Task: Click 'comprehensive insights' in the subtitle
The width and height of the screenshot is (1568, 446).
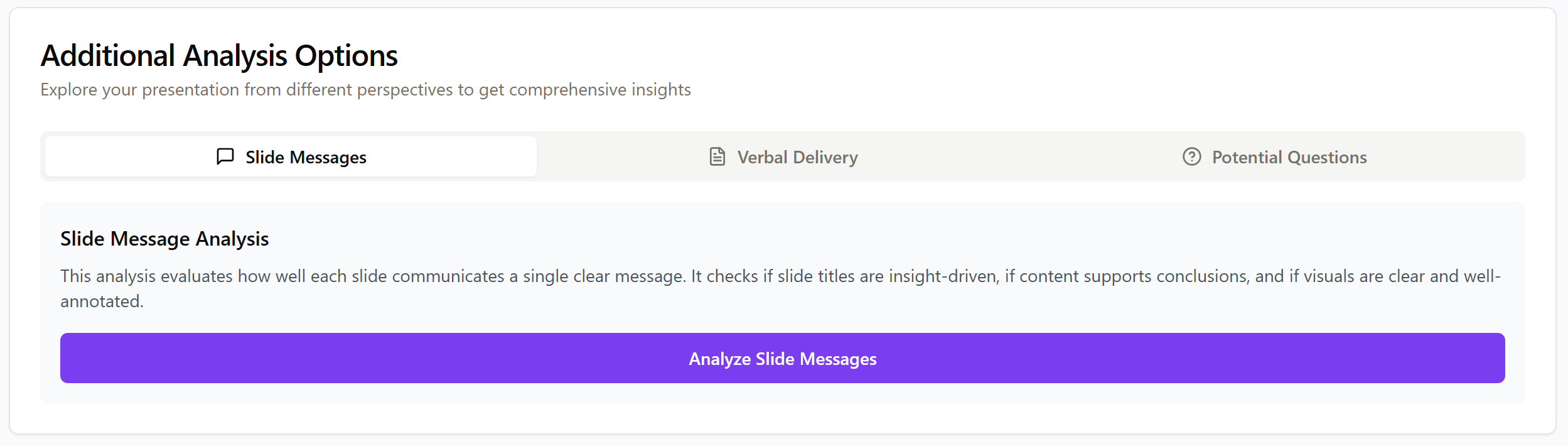Action: pyautogui.click(x=599, y=90)
